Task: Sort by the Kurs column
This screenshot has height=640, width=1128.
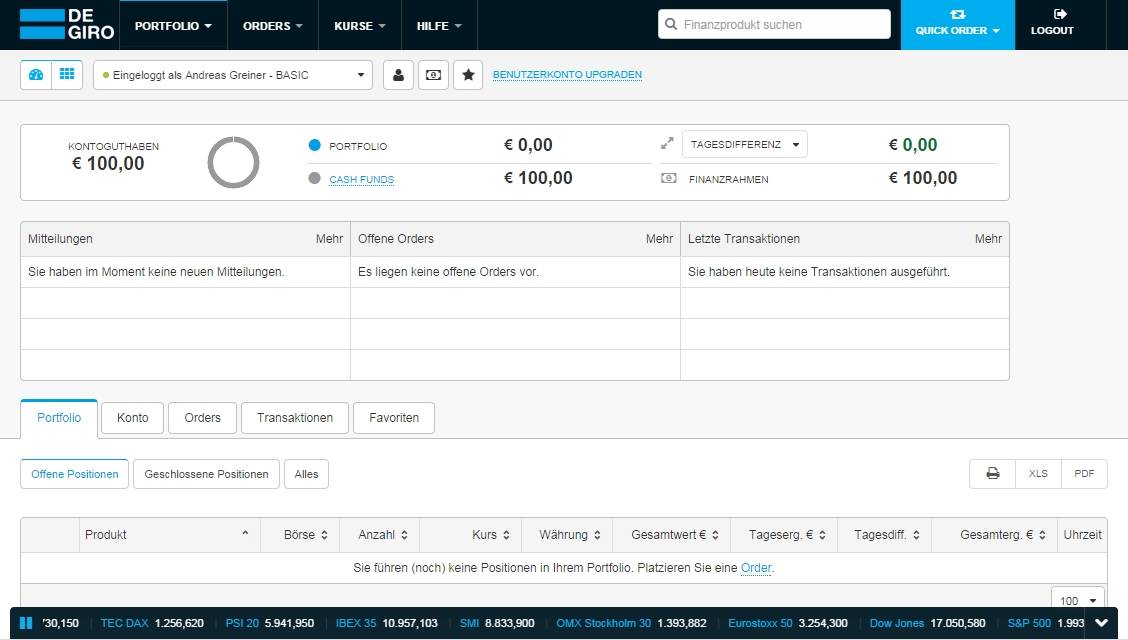Action: pos(470,535)
